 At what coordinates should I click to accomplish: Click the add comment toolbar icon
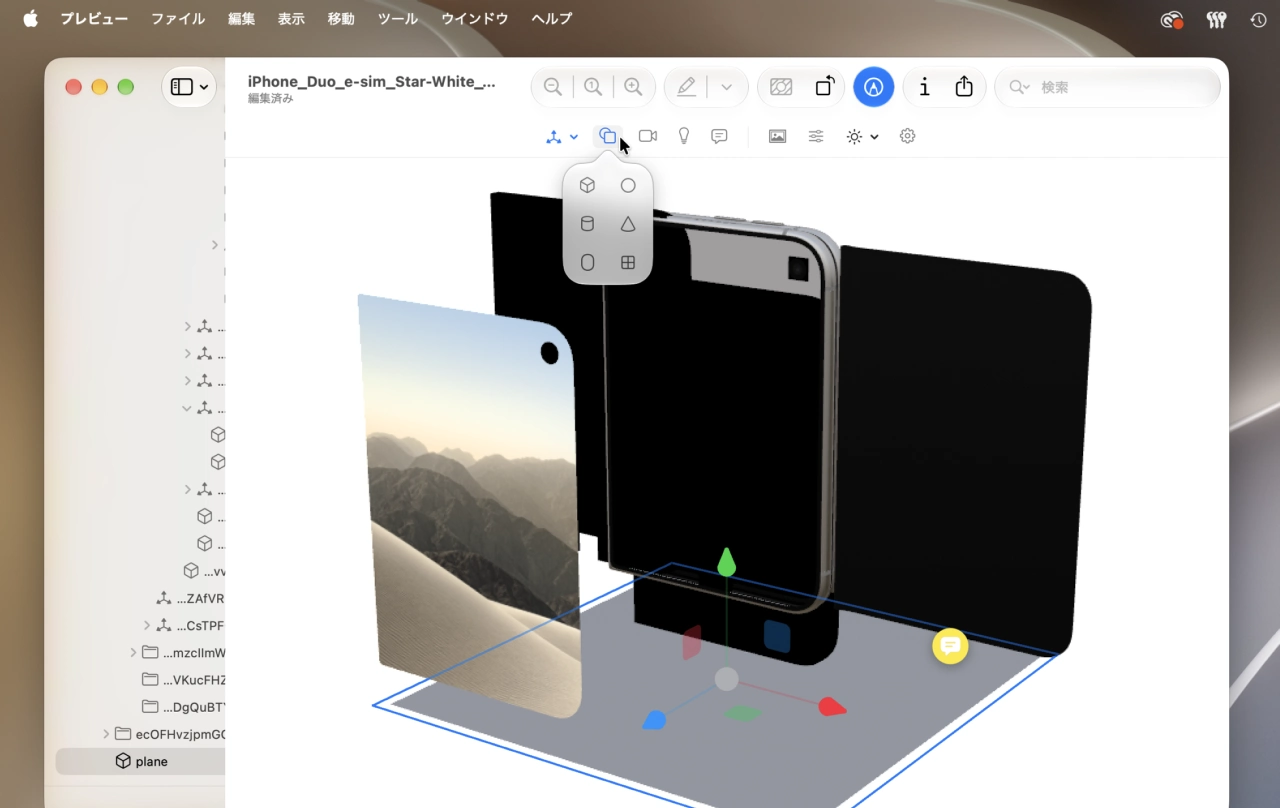coord(719,136)
